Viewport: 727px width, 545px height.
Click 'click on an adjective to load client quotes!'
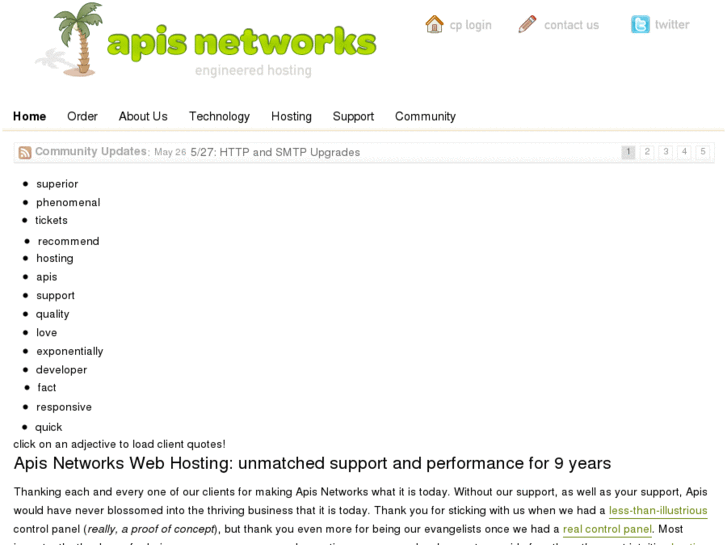[119, 444]
